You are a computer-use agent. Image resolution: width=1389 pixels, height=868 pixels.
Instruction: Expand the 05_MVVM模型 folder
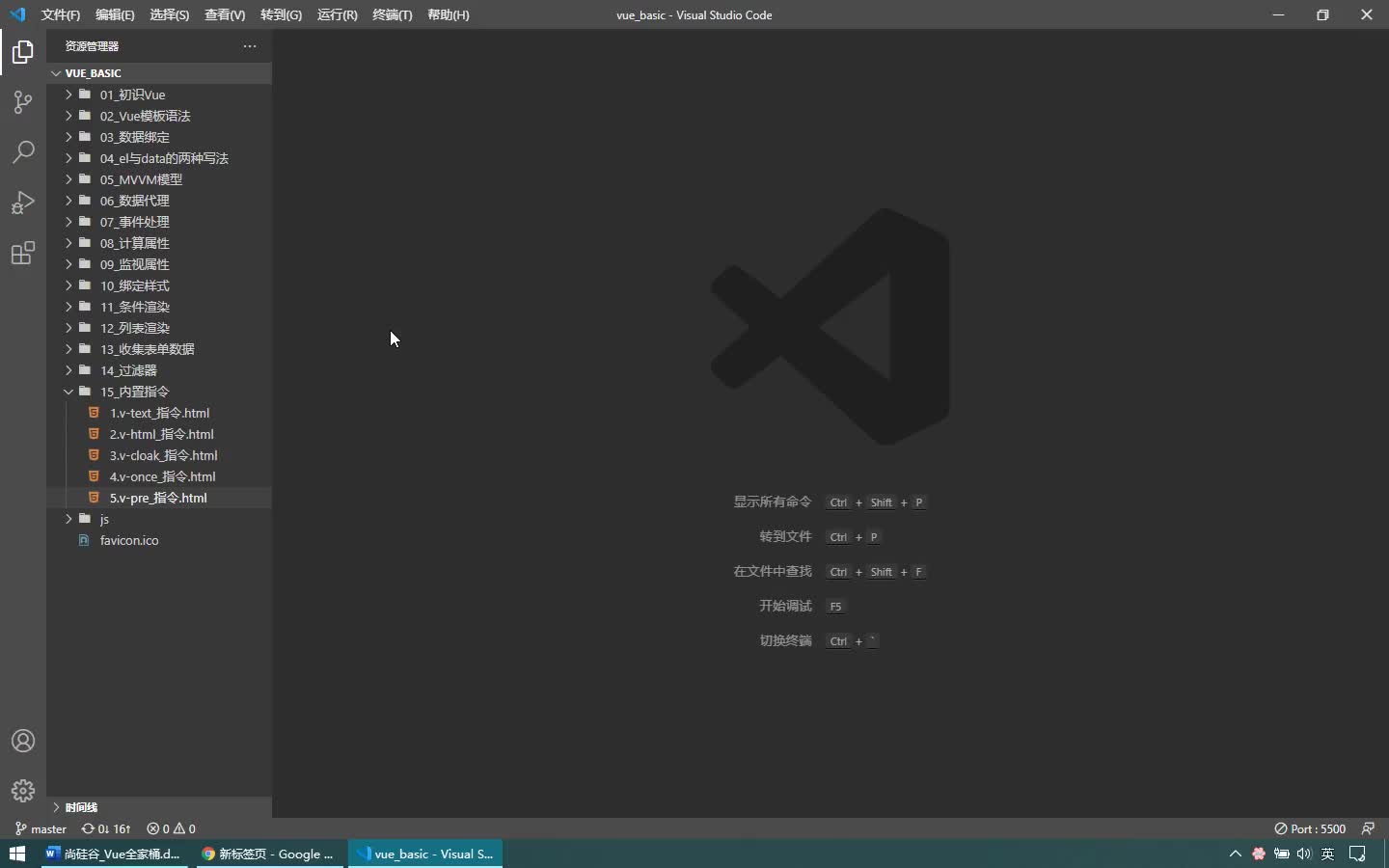pos(159,179)
